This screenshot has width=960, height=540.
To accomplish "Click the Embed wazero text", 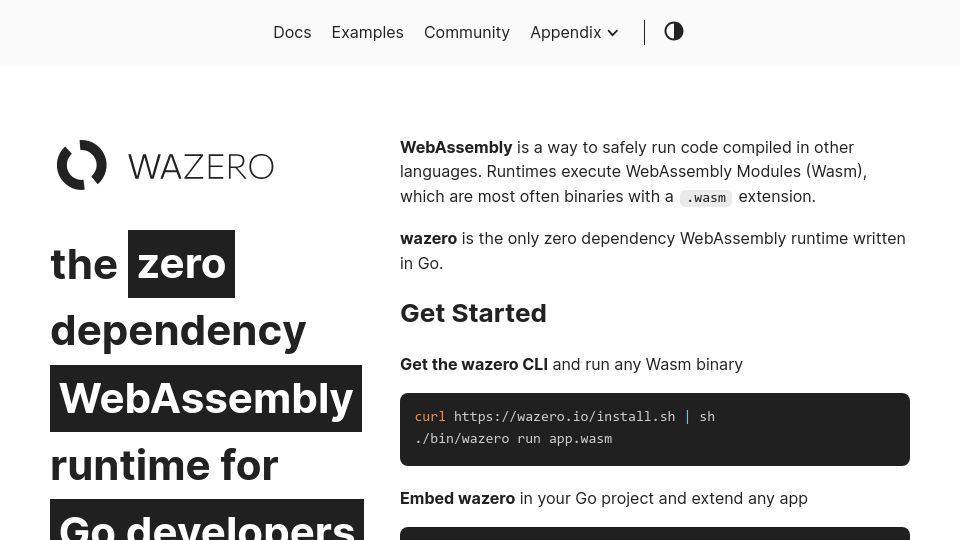I will (457, 498).
